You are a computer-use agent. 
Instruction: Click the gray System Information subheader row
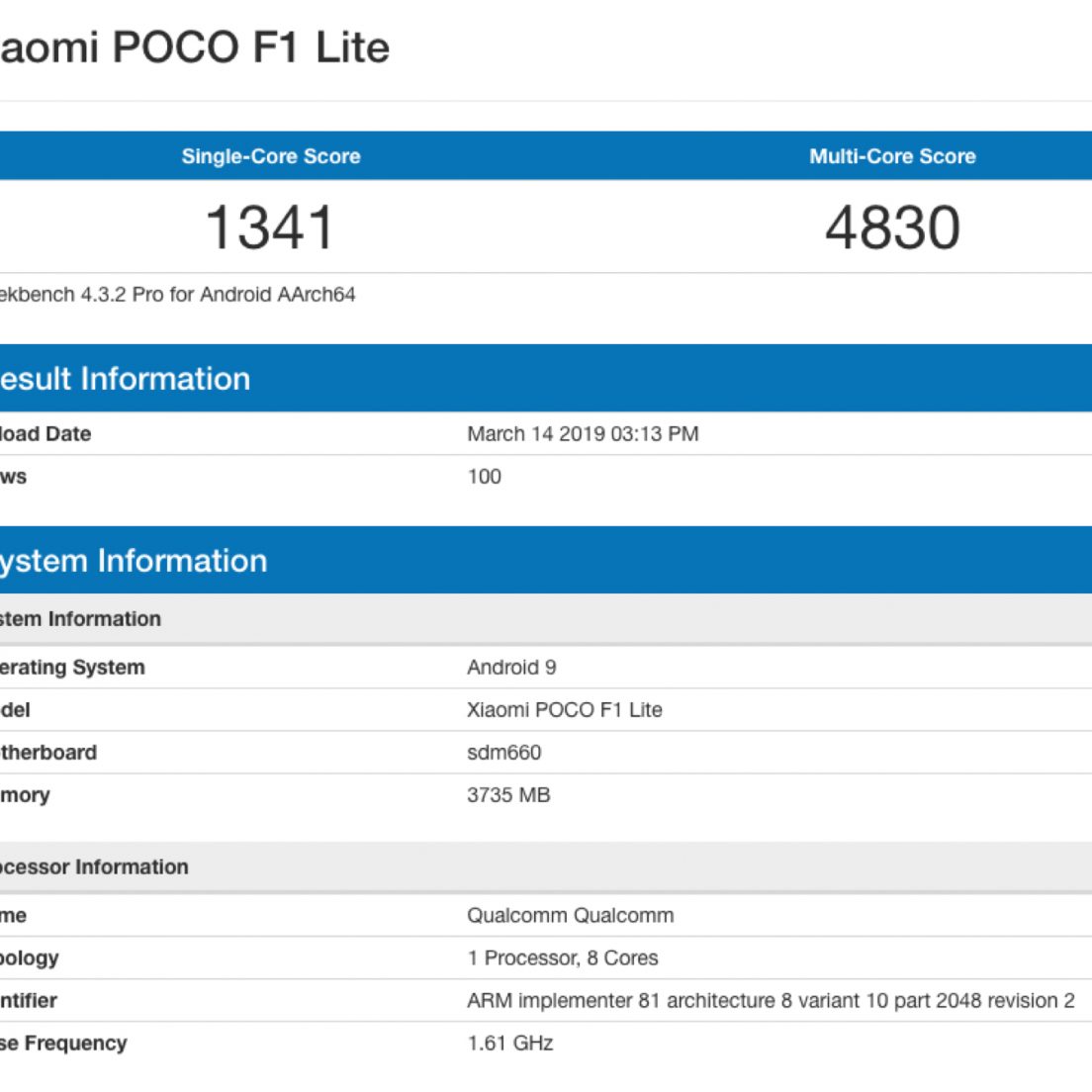click(80, 619)
